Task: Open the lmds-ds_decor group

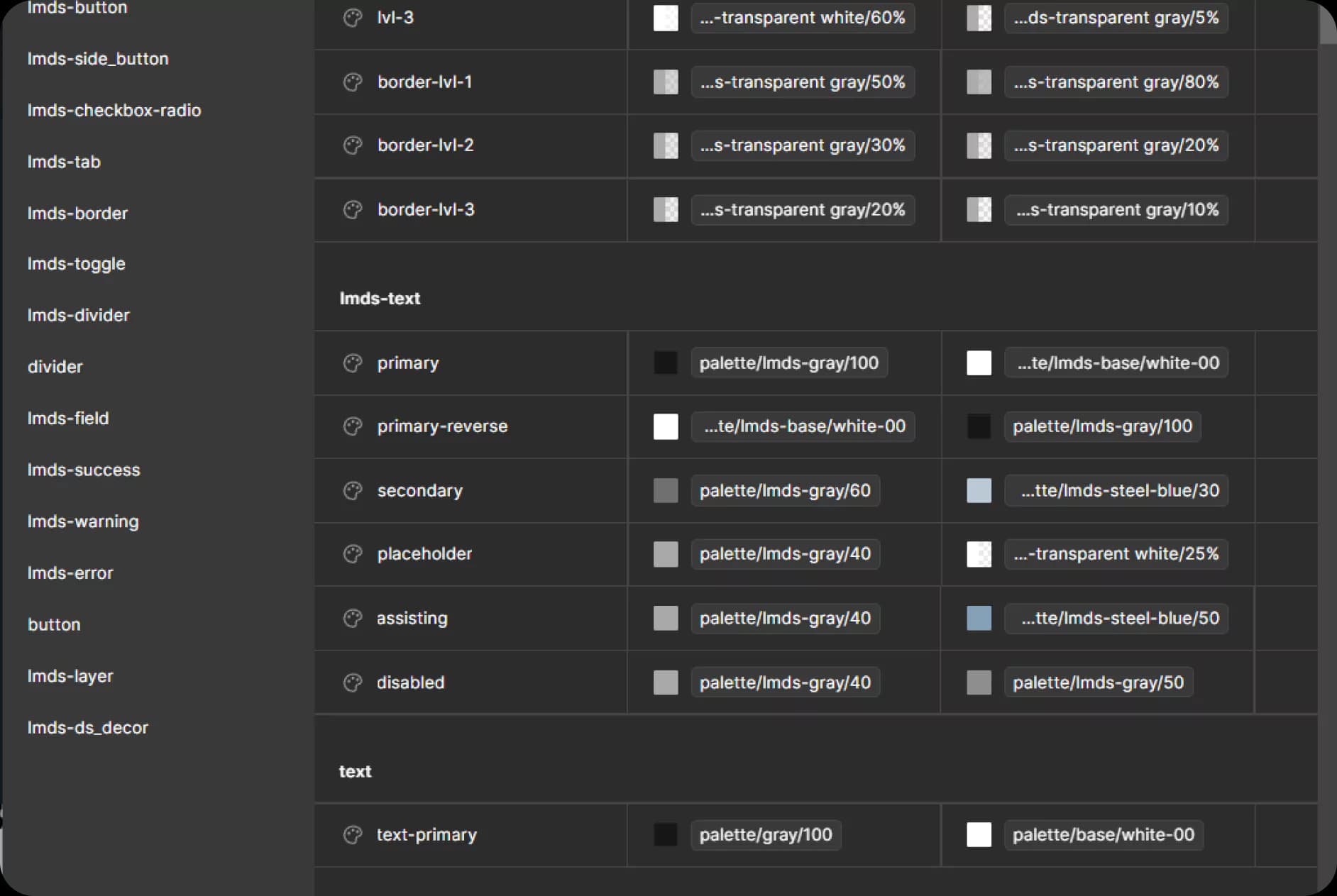Action: tap(88, 728)
